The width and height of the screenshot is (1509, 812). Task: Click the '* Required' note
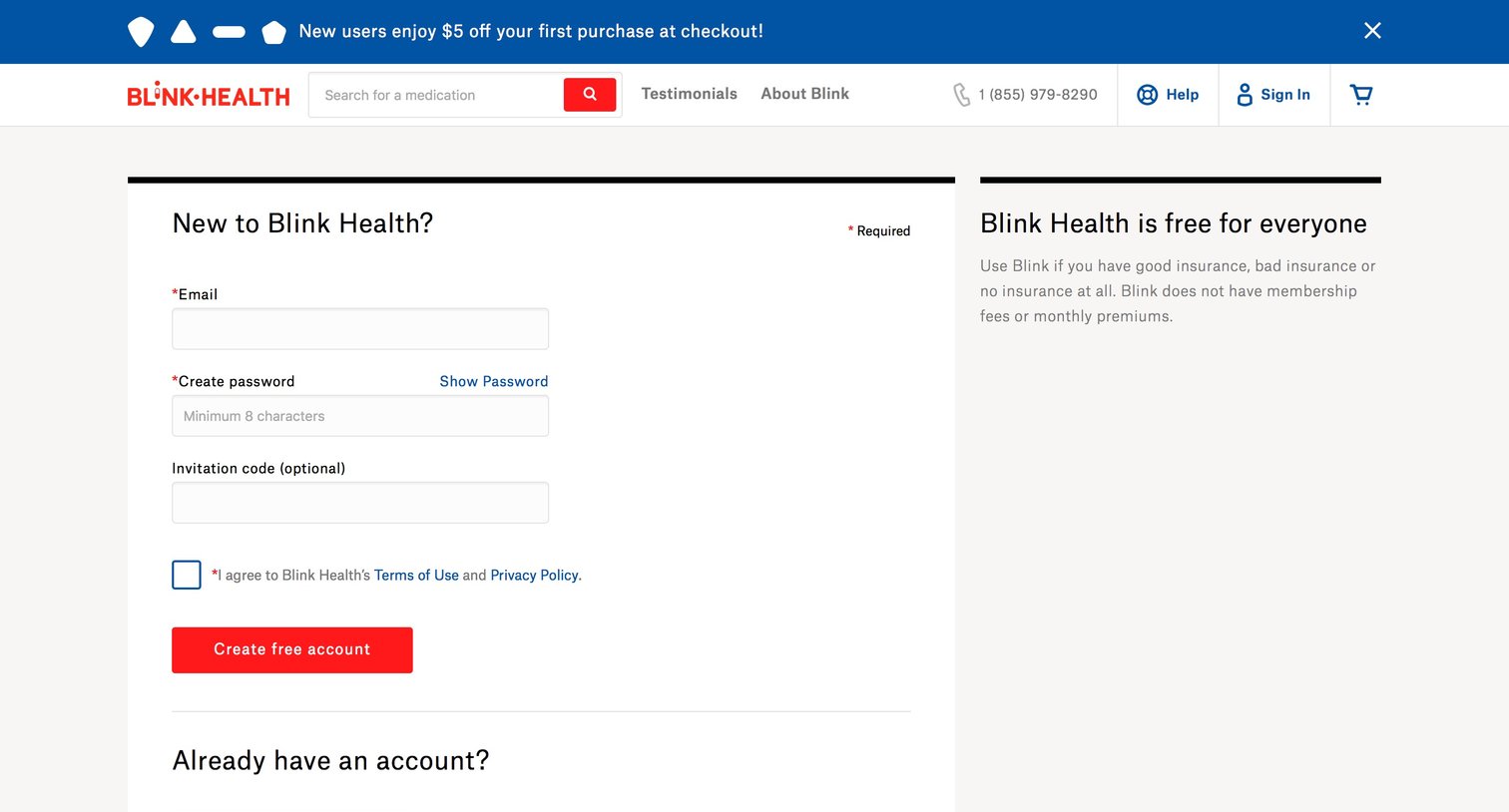[879, 230]
